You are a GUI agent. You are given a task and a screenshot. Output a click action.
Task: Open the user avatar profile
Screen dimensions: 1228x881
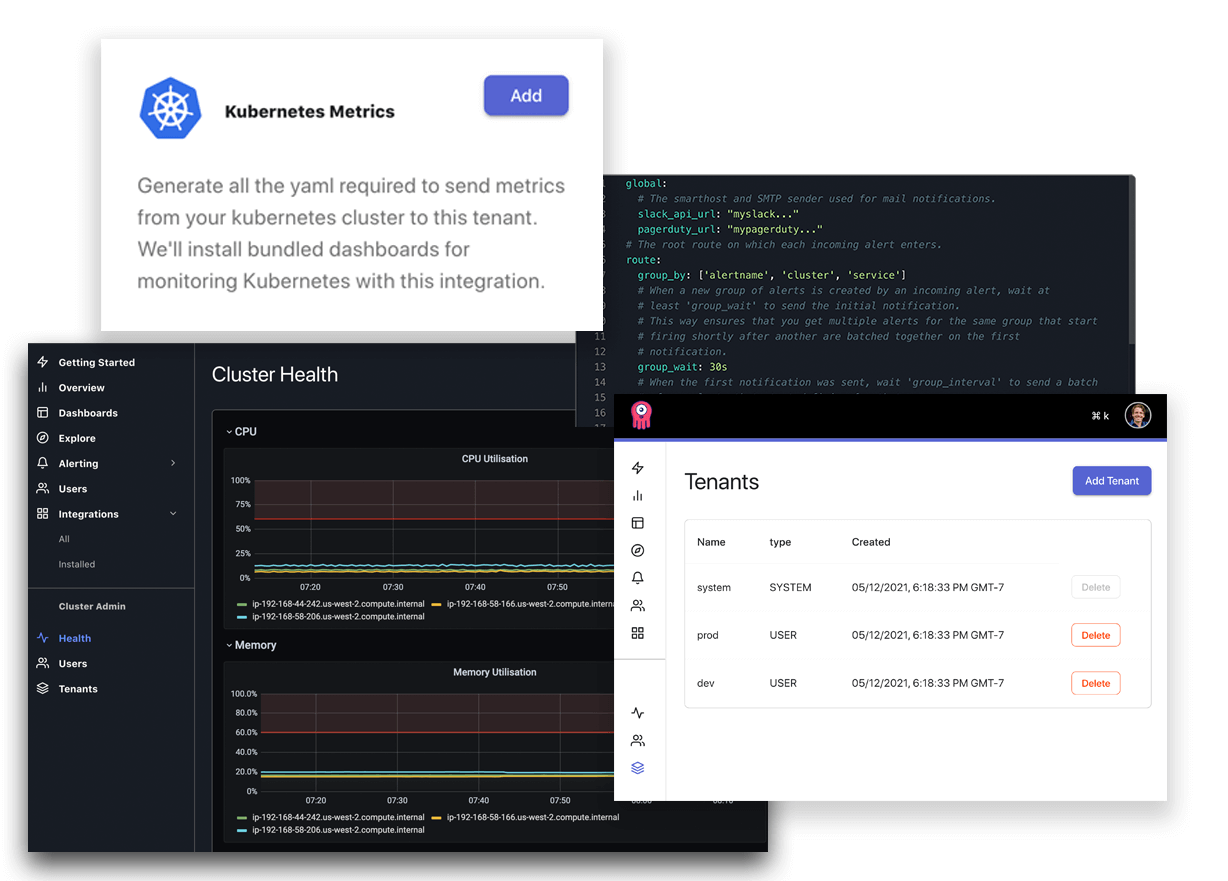coord(1138,415)
